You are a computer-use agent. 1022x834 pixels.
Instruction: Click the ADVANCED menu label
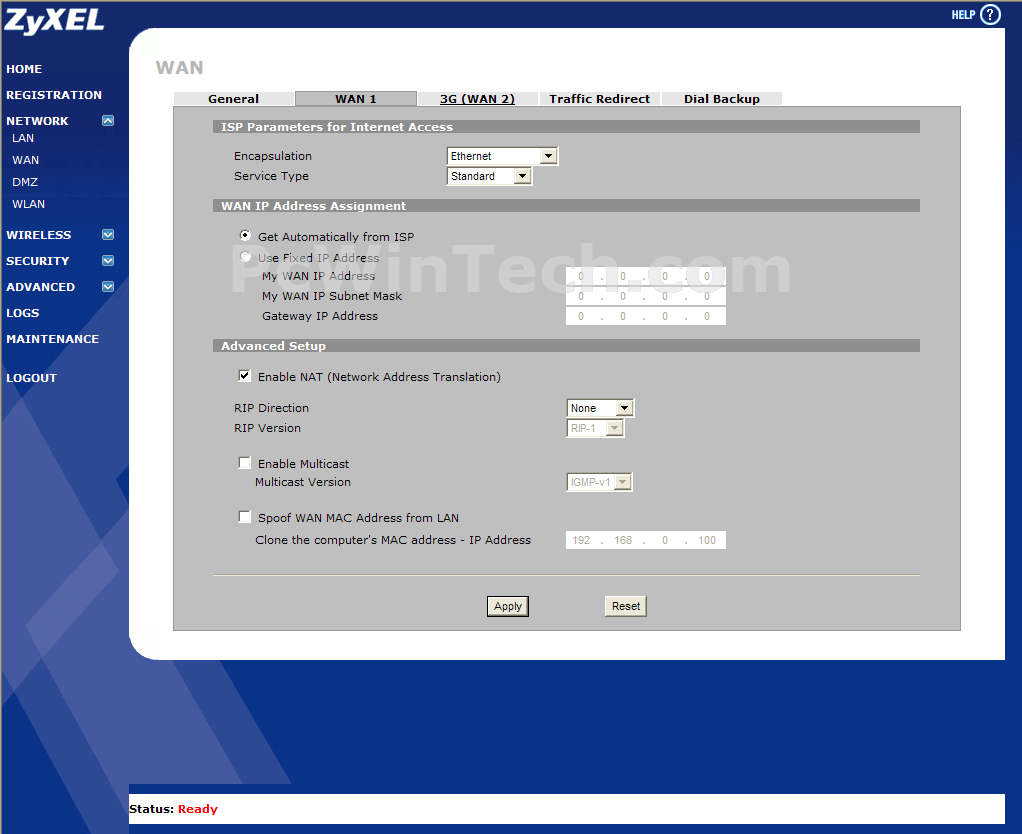pos(40,287)
